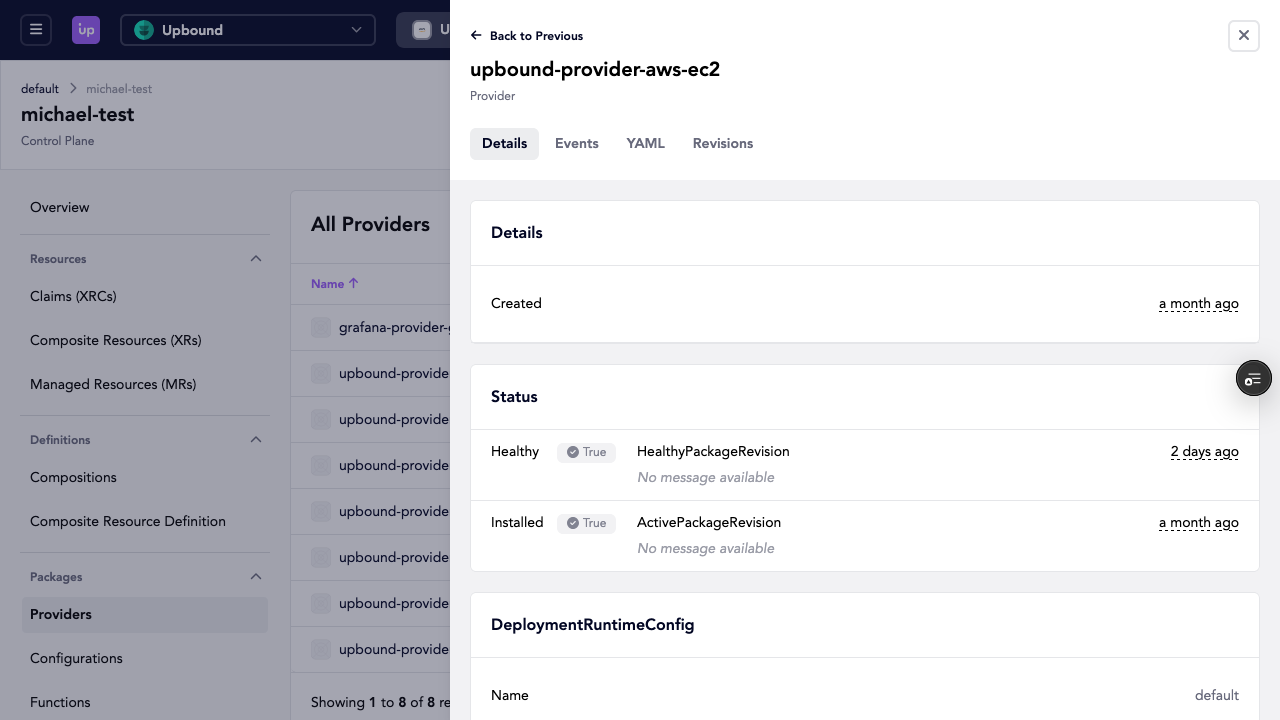Close the provider details drawer
The width and height of the screenshot is (1280, 720).
pos(1243,35)
